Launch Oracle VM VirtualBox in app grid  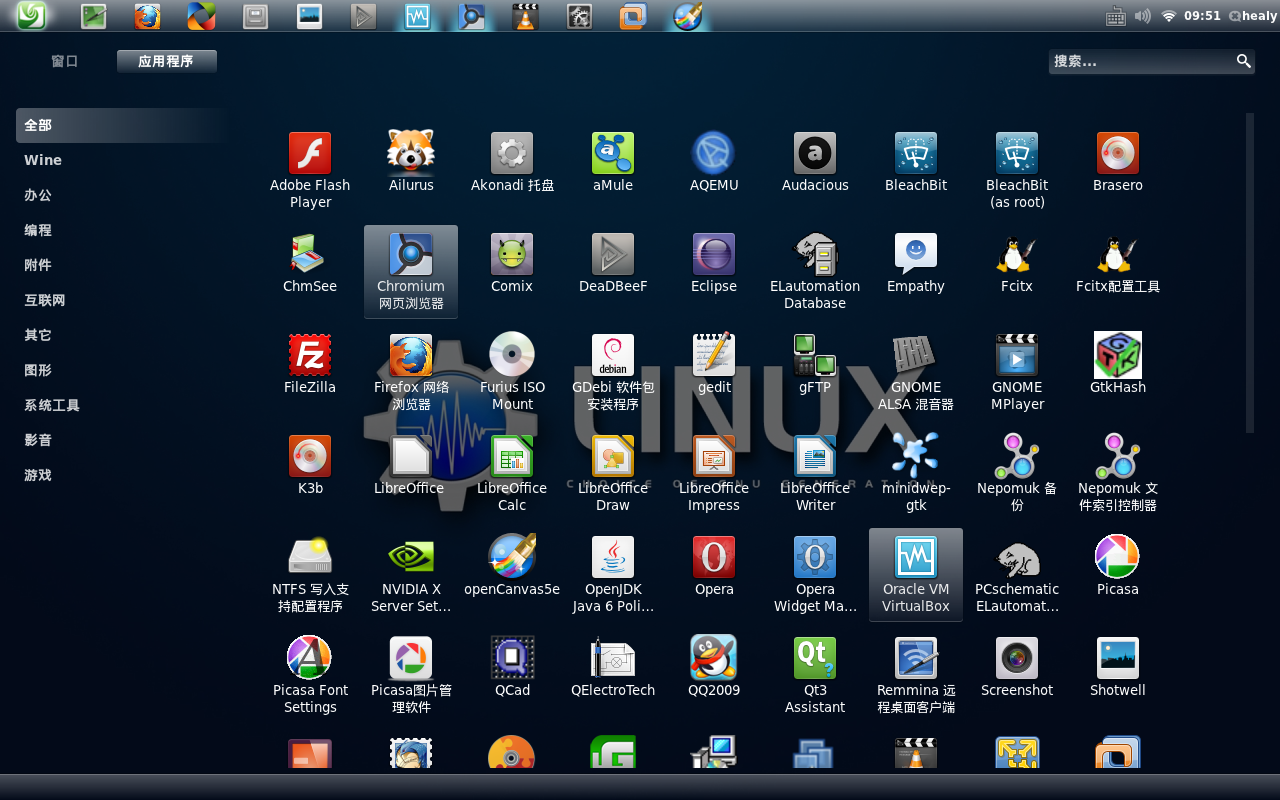[916, 575]
